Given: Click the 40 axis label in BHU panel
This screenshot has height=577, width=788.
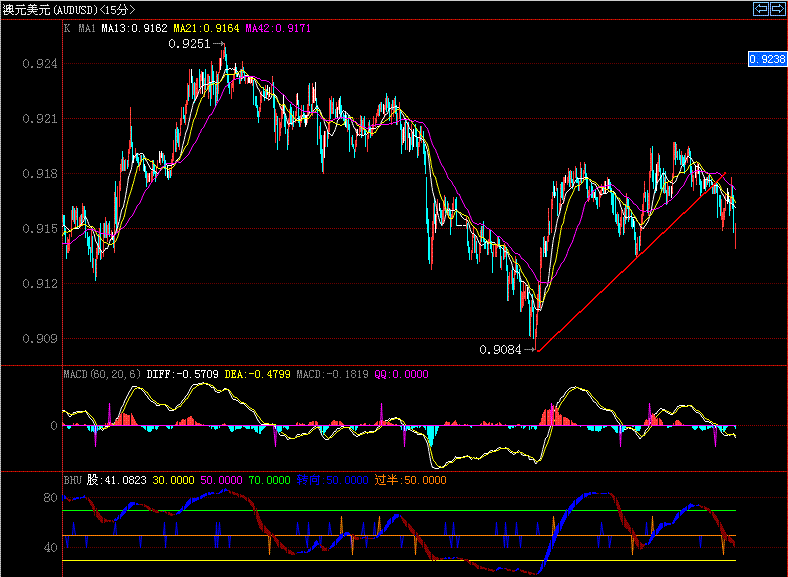Looking at the screenshot, I should 50,548.
